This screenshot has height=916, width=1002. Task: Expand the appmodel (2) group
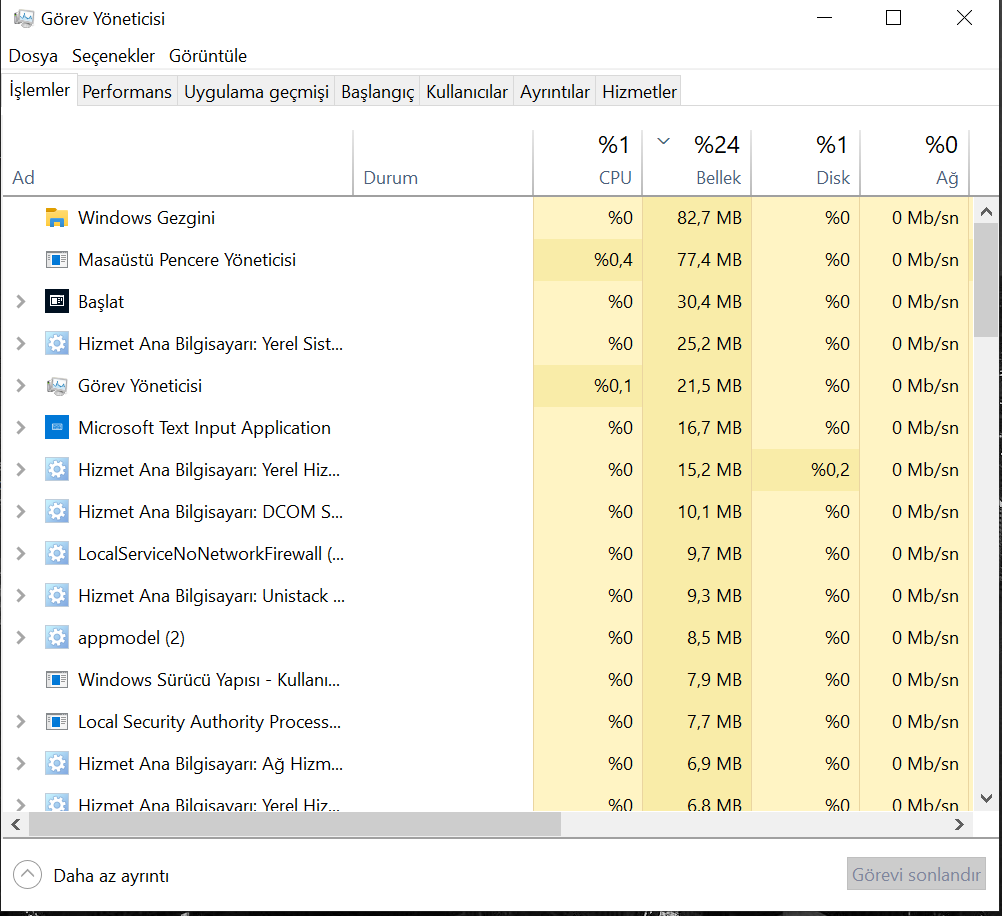pos(20,638)
